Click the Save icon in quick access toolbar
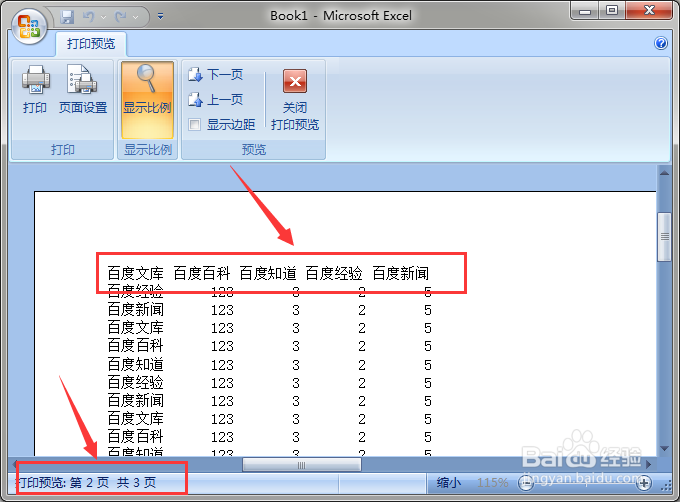 (67, 17)
